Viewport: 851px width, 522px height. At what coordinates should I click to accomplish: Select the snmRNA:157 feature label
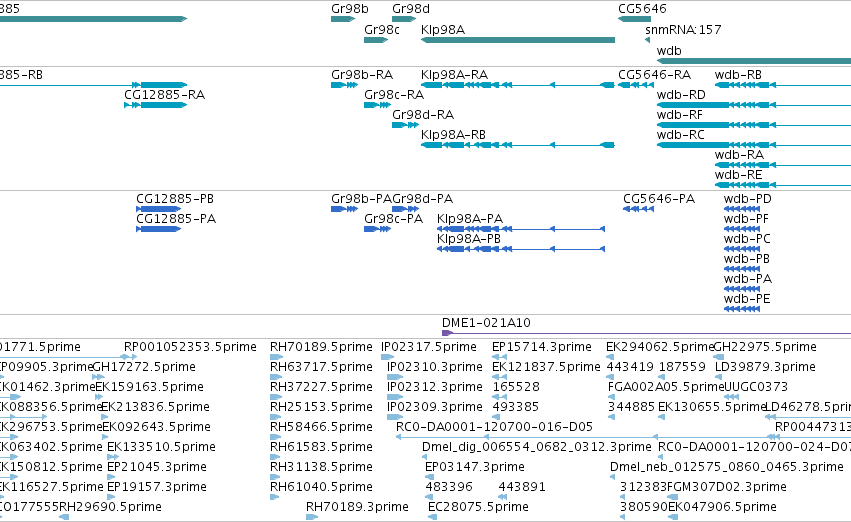[x=683, y=29]
